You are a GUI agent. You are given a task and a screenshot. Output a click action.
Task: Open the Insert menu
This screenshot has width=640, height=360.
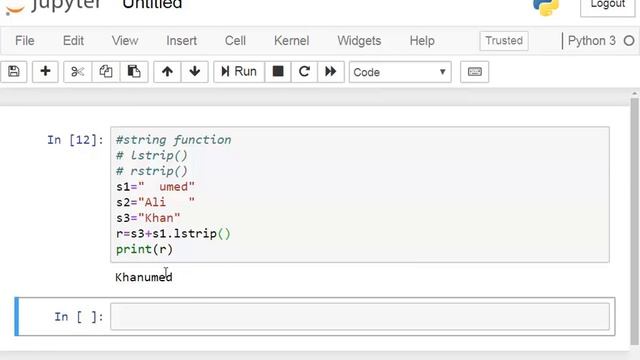(181, 41)
